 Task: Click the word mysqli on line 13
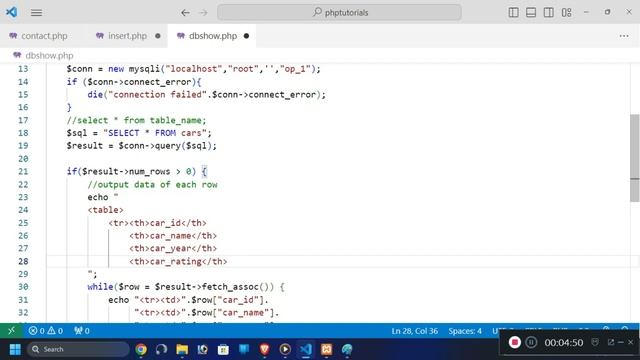(144, 69)
